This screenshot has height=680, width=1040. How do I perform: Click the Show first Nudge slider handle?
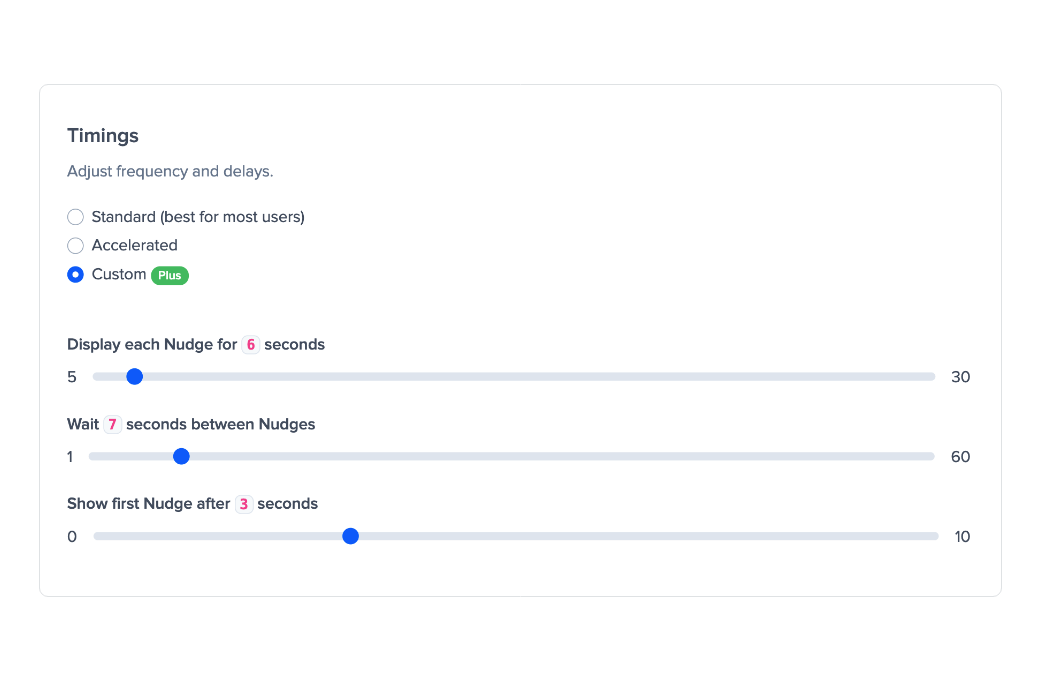pyautogui.click(x=350, y=537)
